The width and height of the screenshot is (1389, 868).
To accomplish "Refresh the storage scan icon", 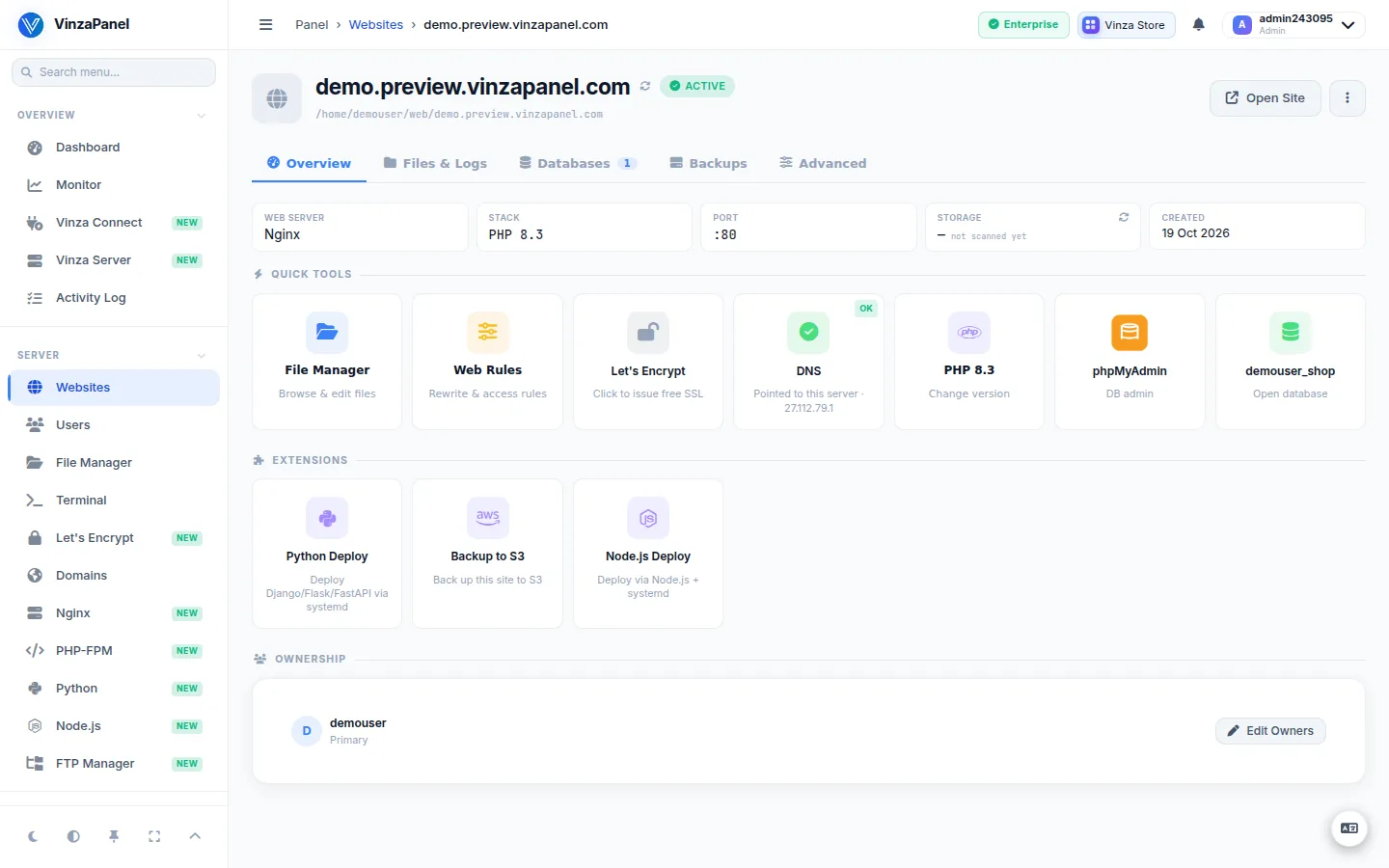I will (1124, 217).
